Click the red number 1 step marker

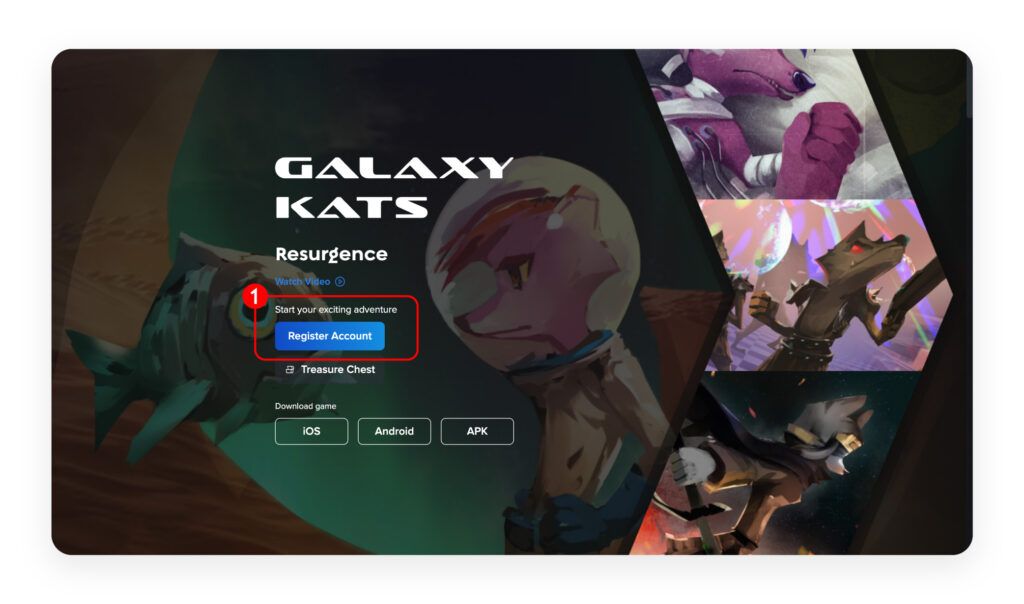[255, 296]
